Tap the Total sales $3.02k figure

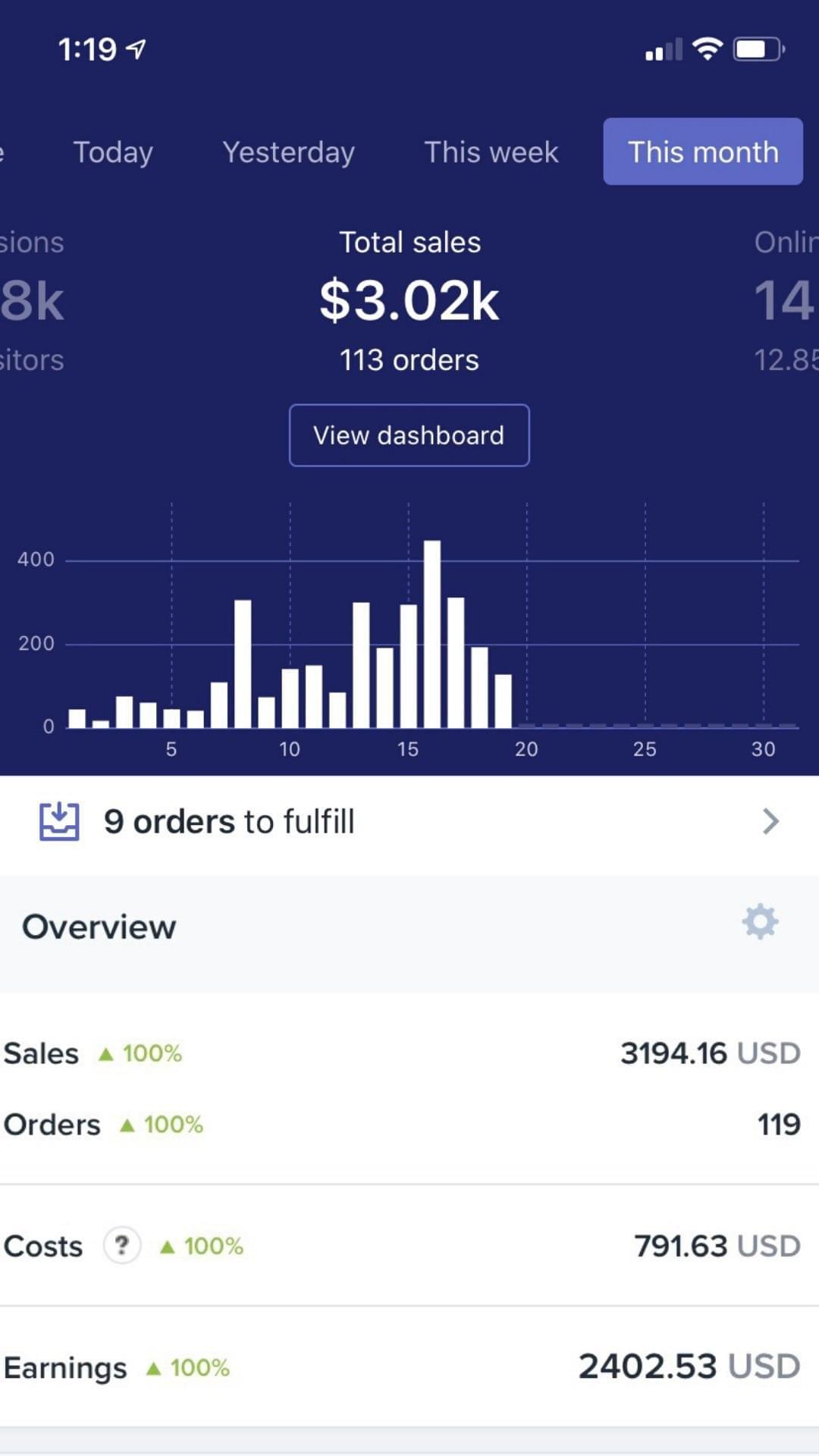(409, 301)
